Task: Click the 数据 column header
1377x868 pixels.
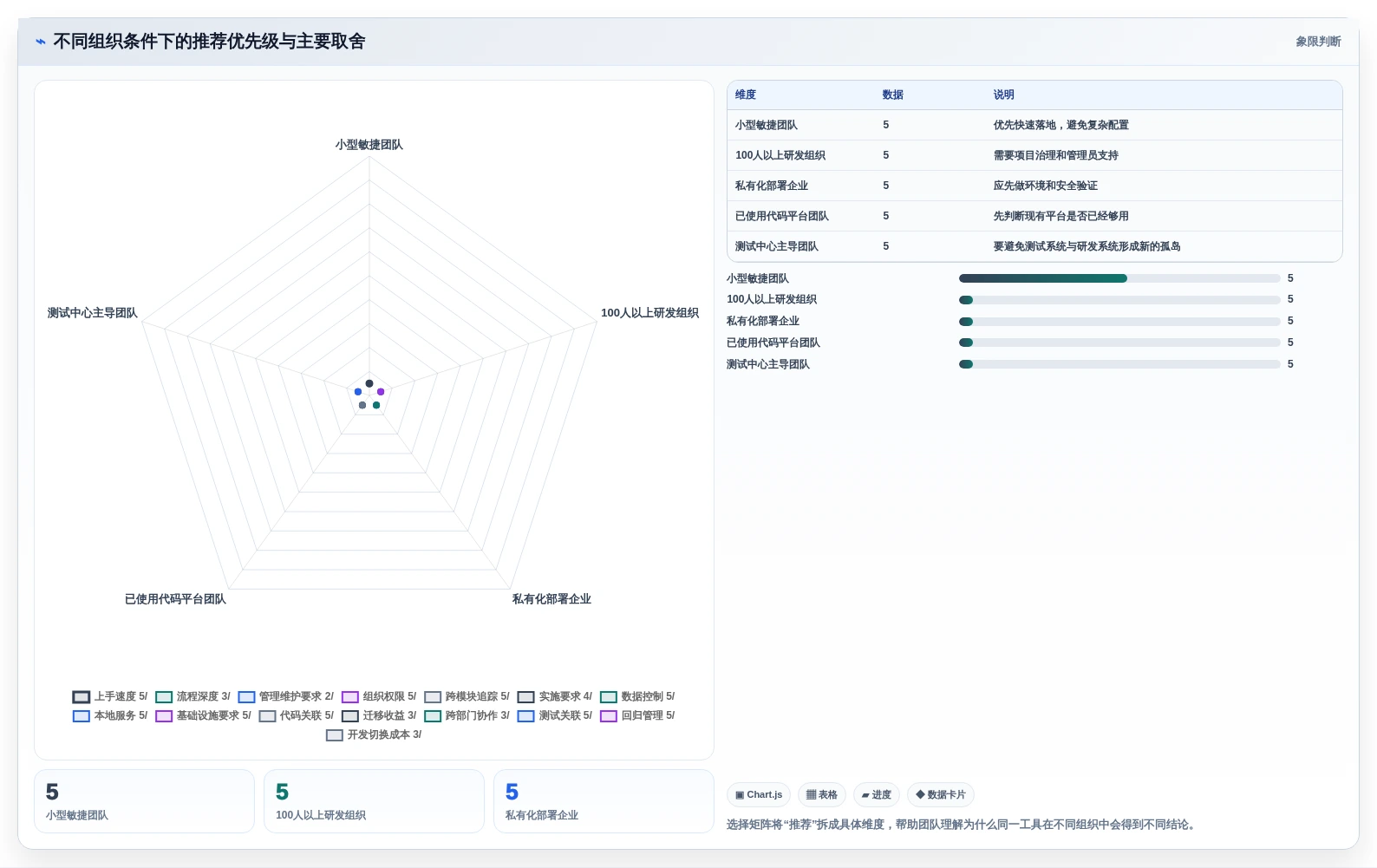Action: click(893, 95)
